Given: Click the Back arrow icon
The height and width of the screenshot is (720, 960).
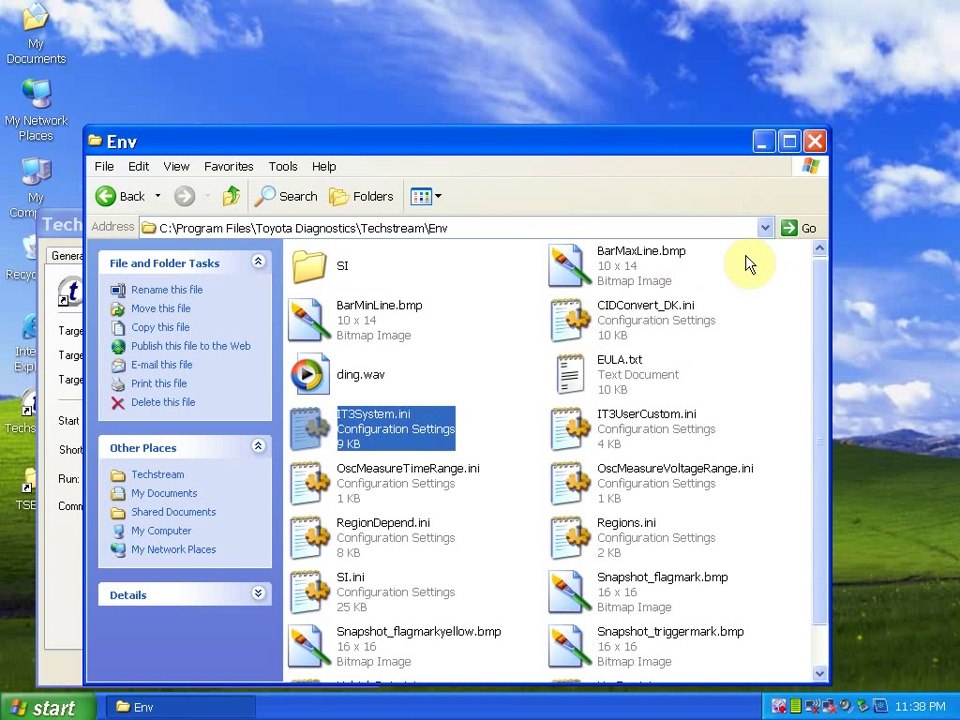Looking at the screenshot, I should [x=106, y=196].
